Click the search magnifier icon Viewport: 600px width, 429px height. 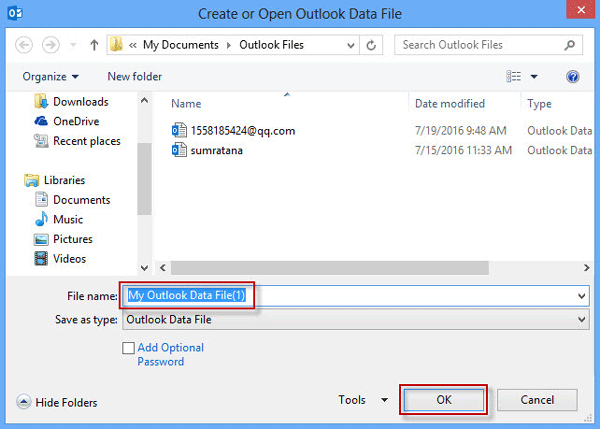[x=569, y=45]
